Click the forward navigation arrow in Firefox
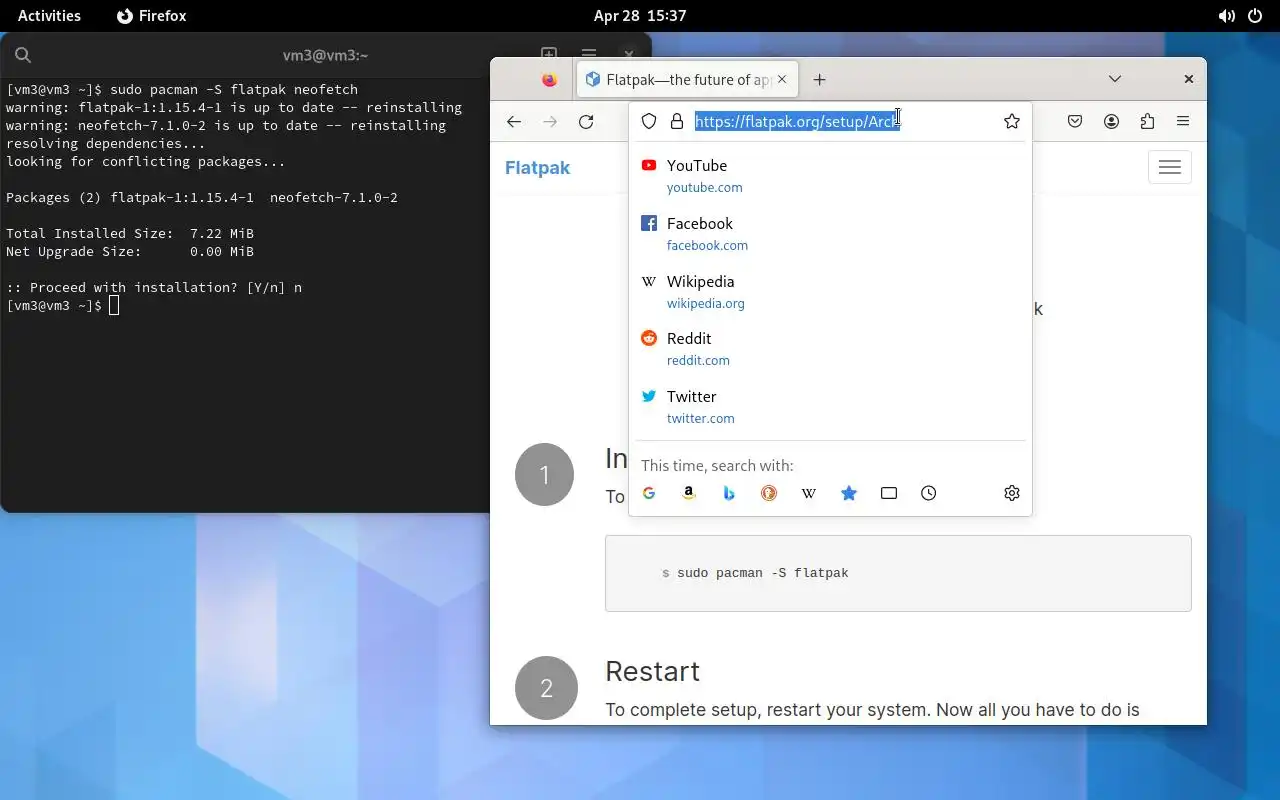This screenshot has height=800, width=1280. 550,121
